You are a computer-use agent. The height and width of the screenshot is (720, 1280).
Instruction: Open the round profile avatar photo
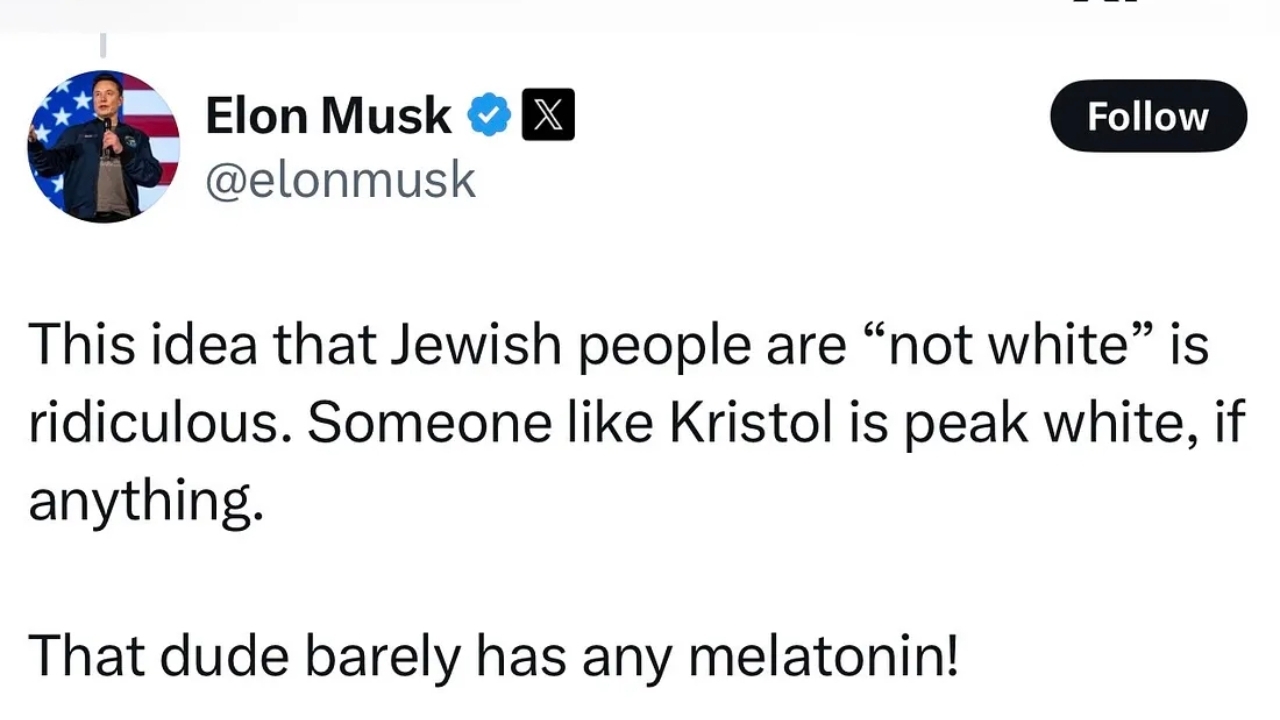pyautogui.click(x=104, y=146)
